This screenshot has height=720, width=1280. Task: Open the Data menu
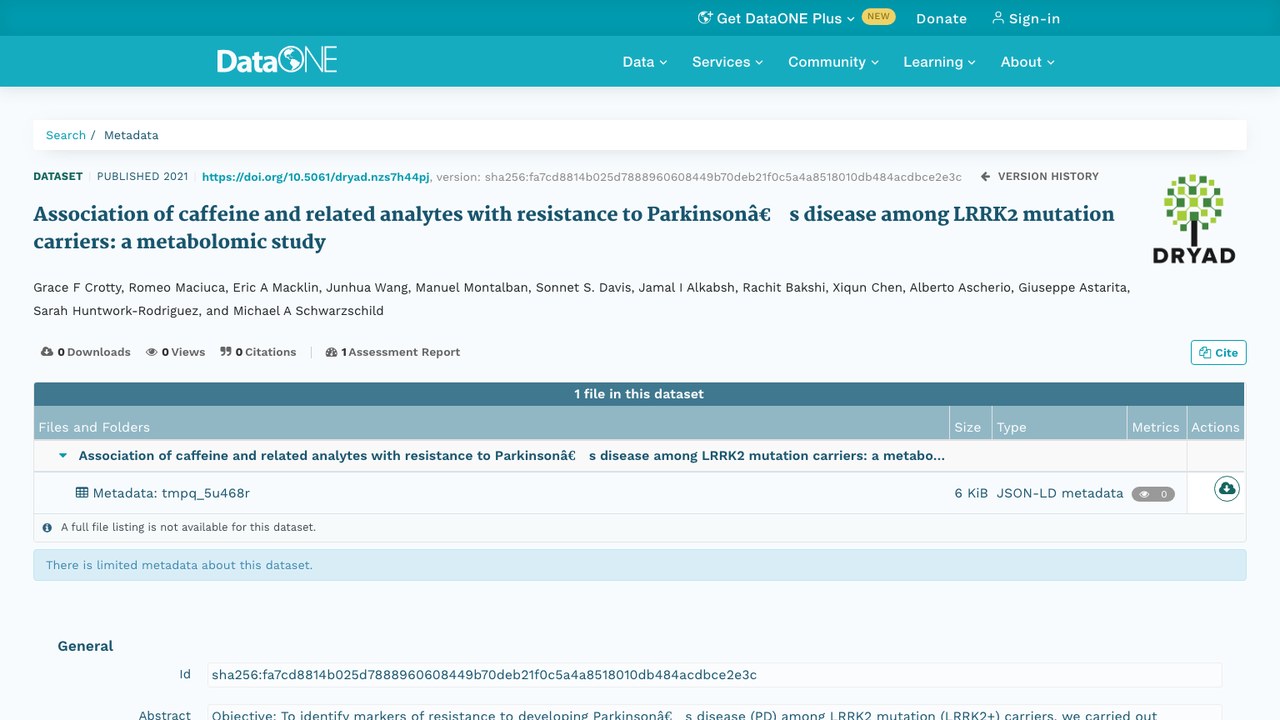pyautogui.click(x=644, y=62)
